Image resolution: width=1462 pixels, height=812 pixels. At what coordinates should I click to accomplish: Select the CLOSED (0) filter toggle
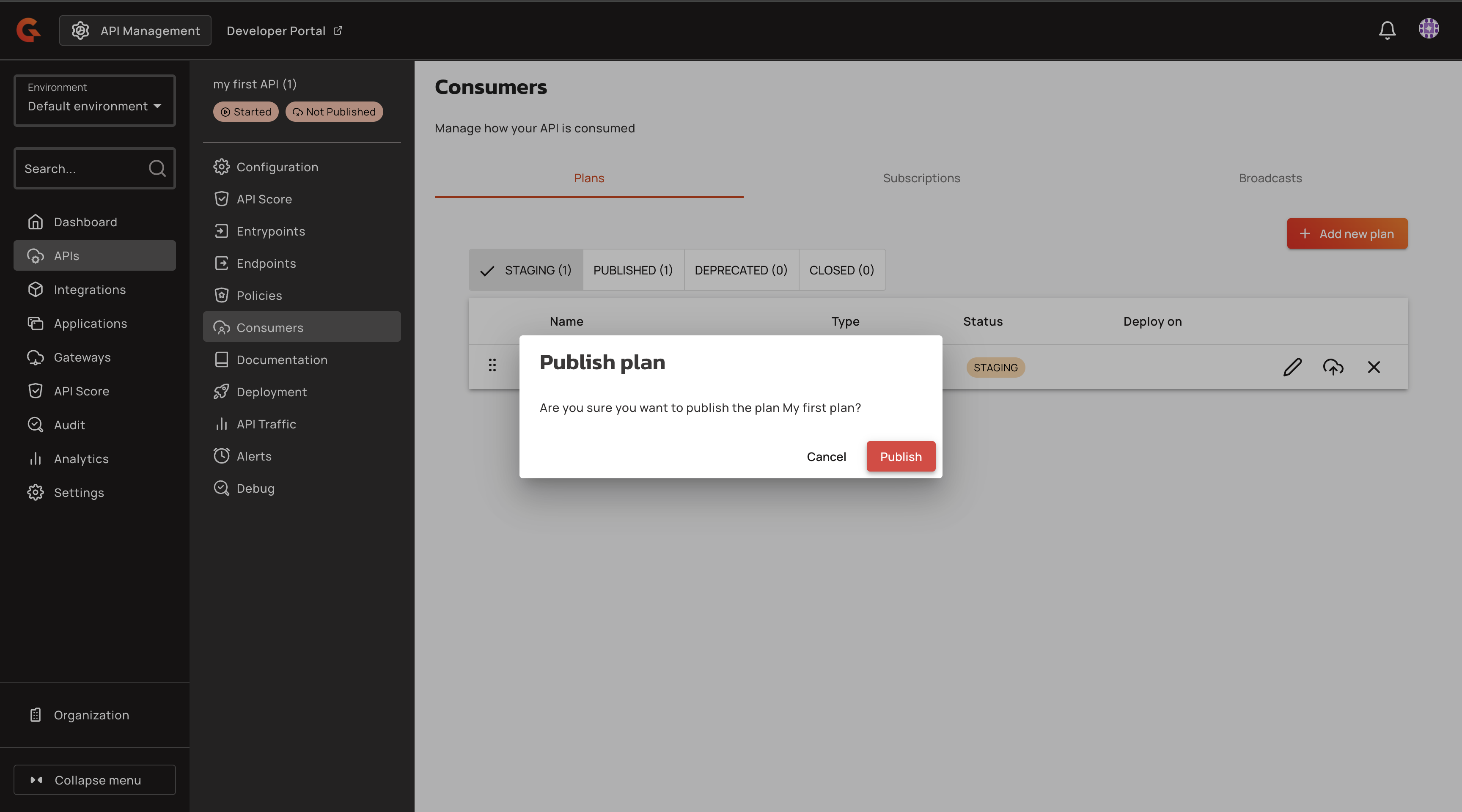tap(841, 270)
